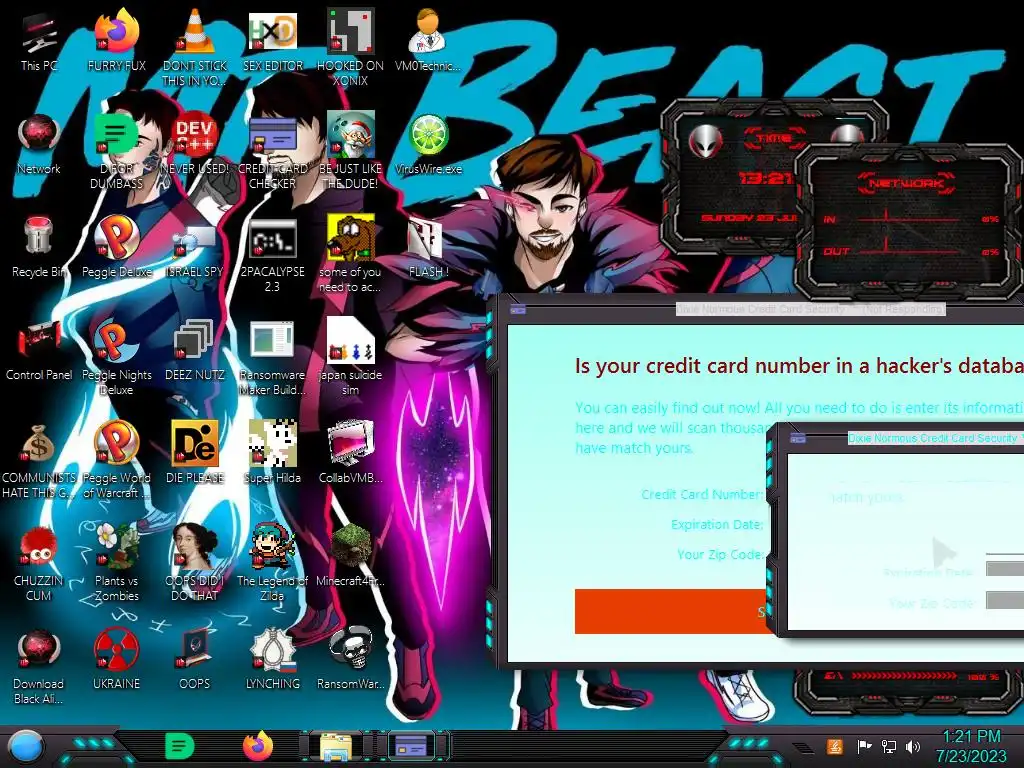
Task: Open BE JUST LIKE THE DUDE icon
Action: [x=350, y=150]
